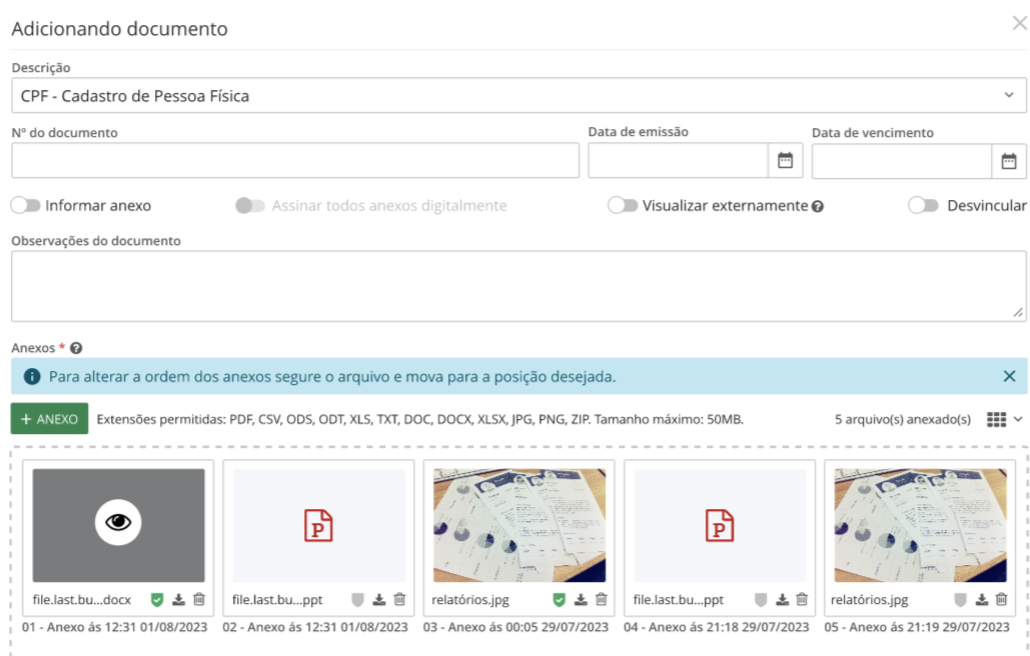Preview the file.last.bu...docx attachment via eye icon
This screenshot has width=1030, height=656.
click(119, 521)
